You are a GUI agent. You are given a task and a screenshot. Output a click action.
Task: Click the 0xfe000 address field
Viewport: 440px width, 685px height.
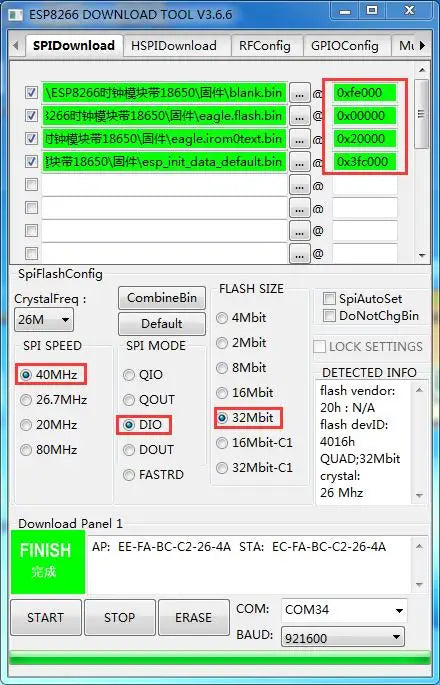point(364,93)
